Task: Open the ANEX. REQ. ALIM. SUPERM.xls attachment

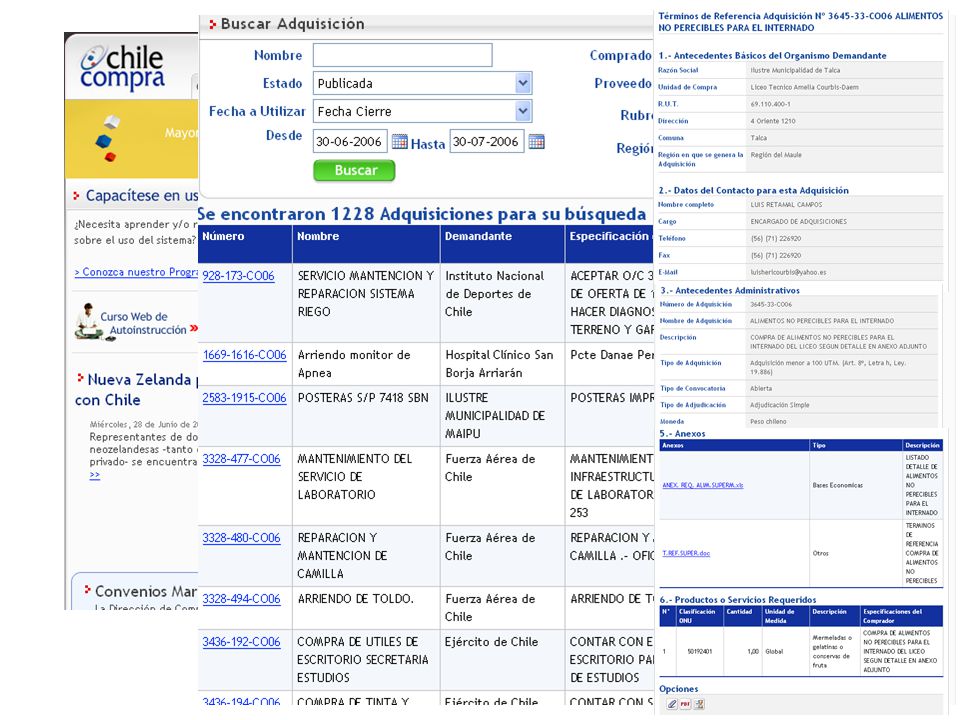Action: coord(703,485)
